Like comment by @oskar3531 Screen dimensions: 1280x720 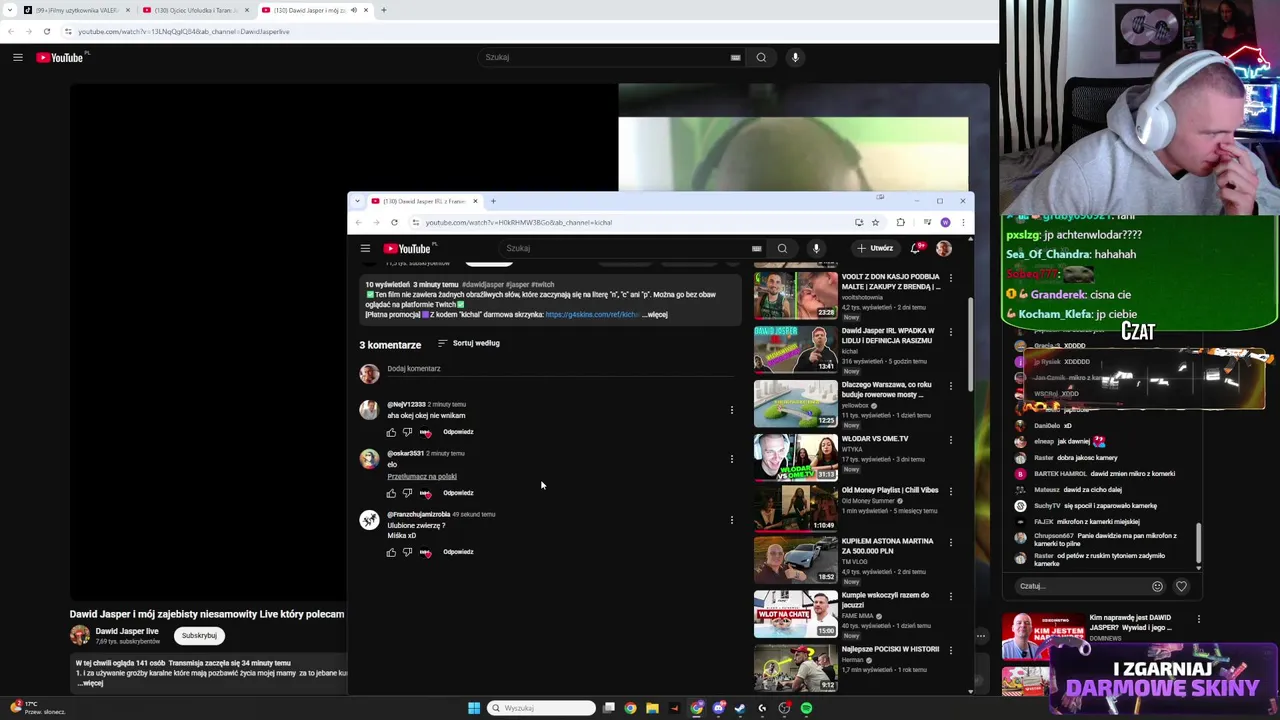point(391,493)
